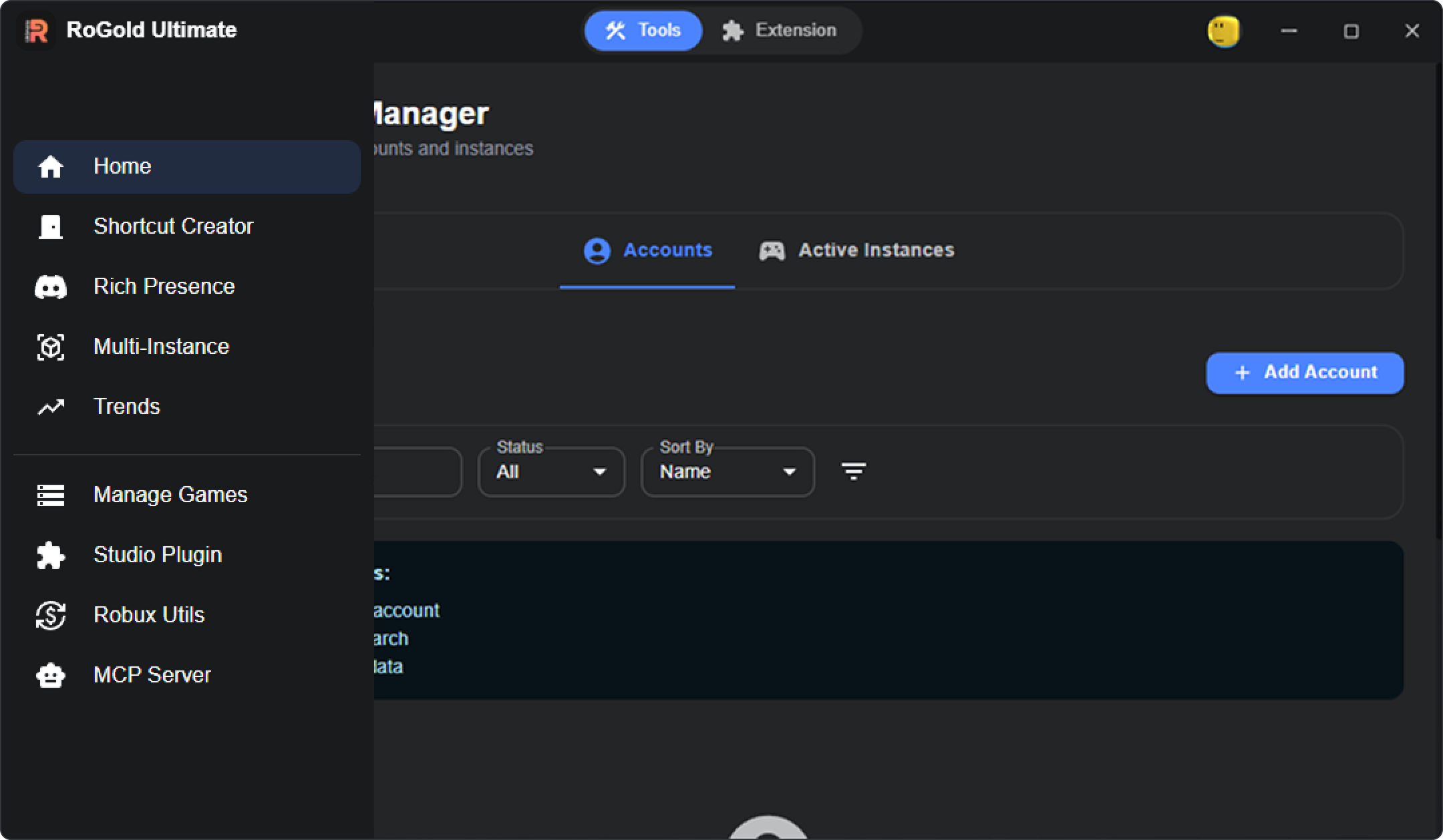Click the plus icon in Add Account
The image size is (1443, 840).
(x=1242, y=373)
